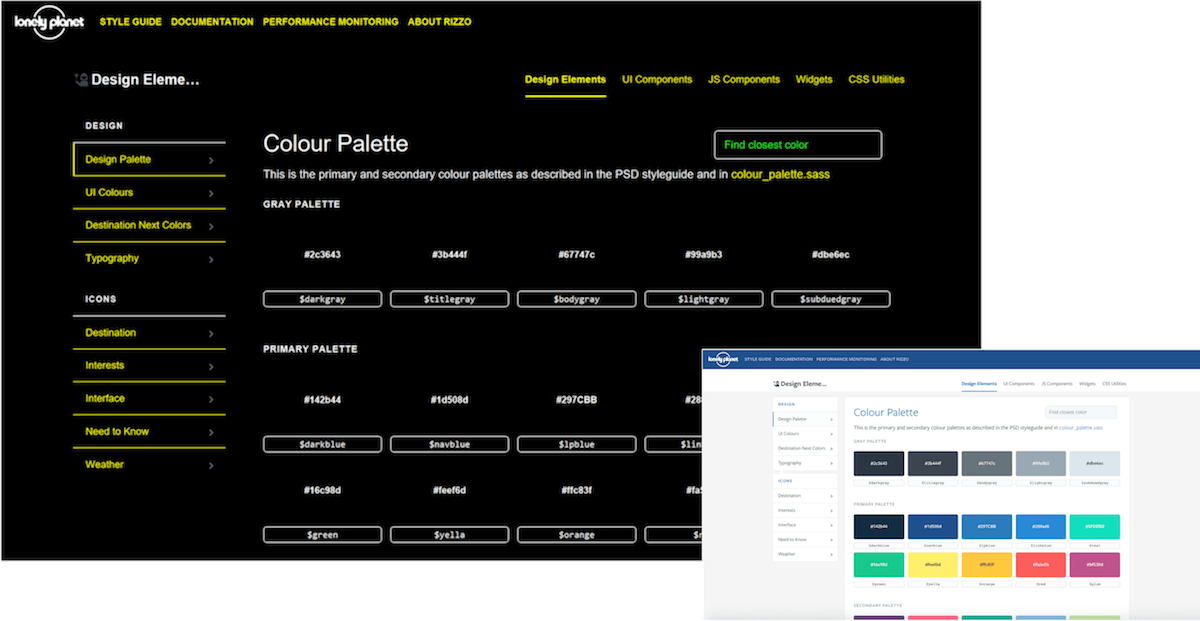
Task: Open DOCUMENTATION in the small window's blue header
Action: click(x=794, y=359)
